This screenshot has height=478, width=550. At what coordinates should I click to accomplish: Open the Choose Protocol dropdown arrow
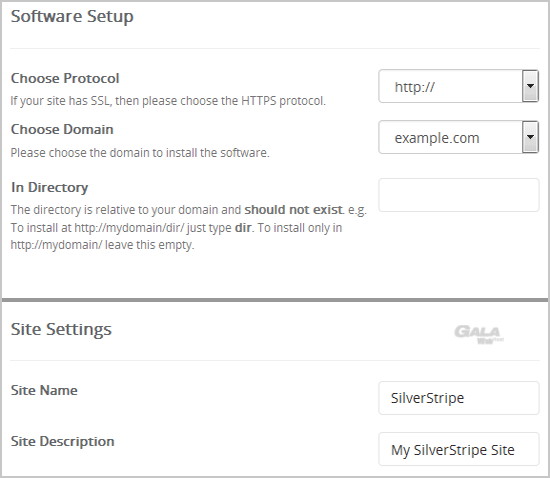coord(530,86)
